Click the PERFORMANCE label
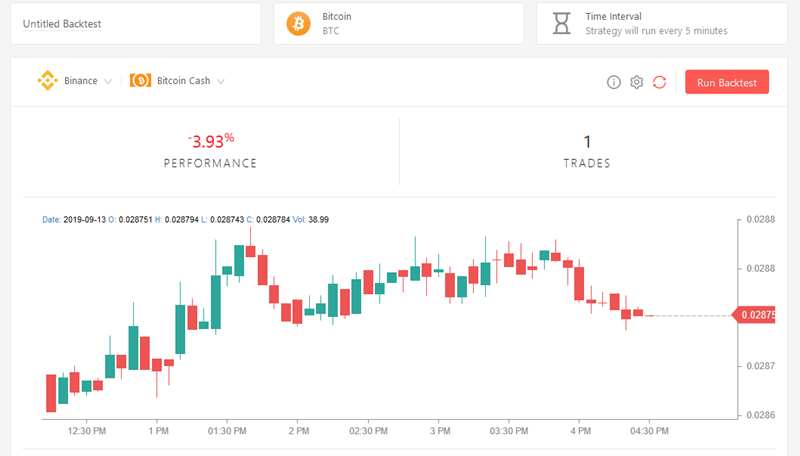This screenshot has width=800, height=456. click(210, 163)
